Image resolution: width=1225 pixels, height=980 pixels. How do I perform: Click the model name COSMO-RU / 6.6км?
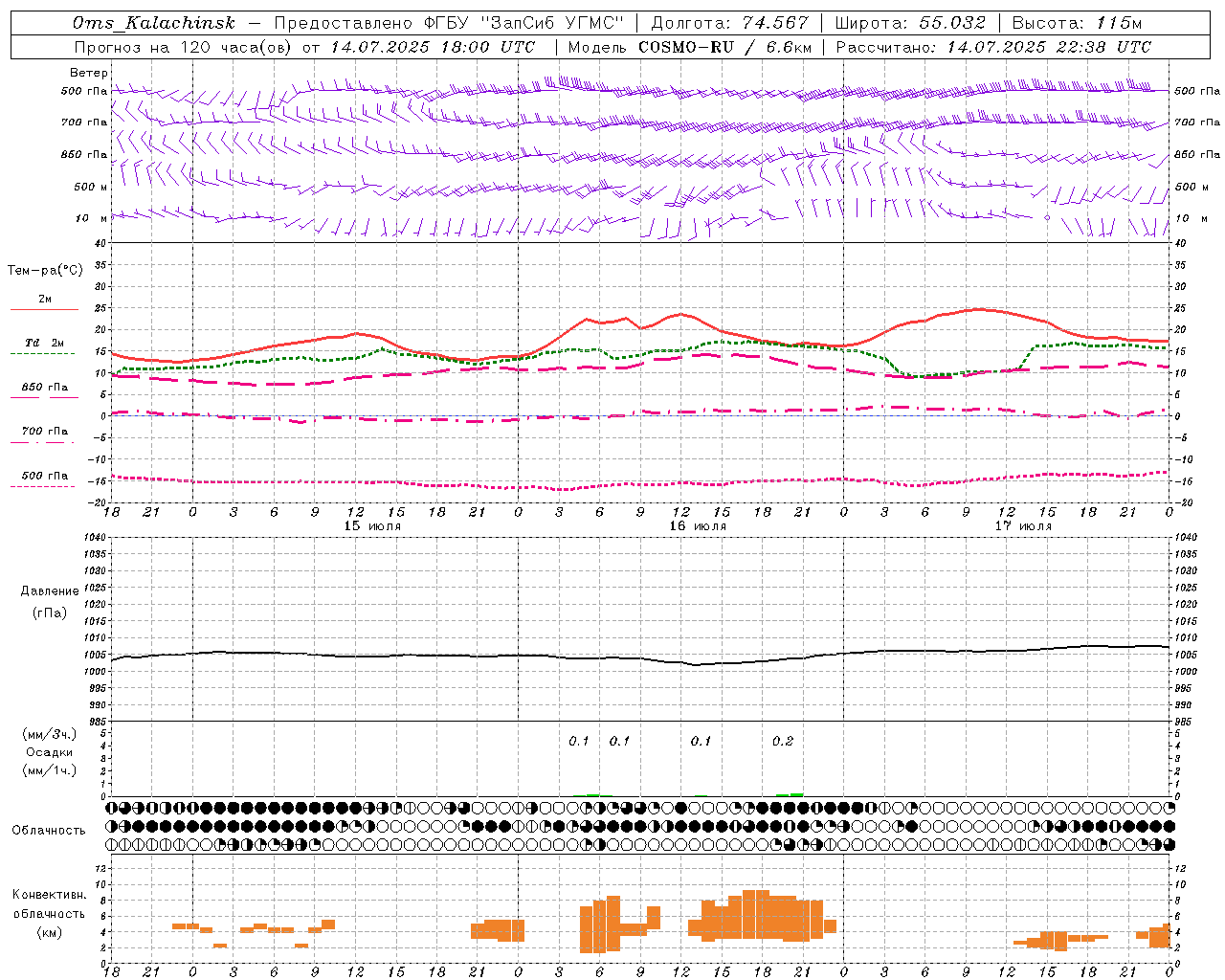pyautogui.click(x=725, y=47)
